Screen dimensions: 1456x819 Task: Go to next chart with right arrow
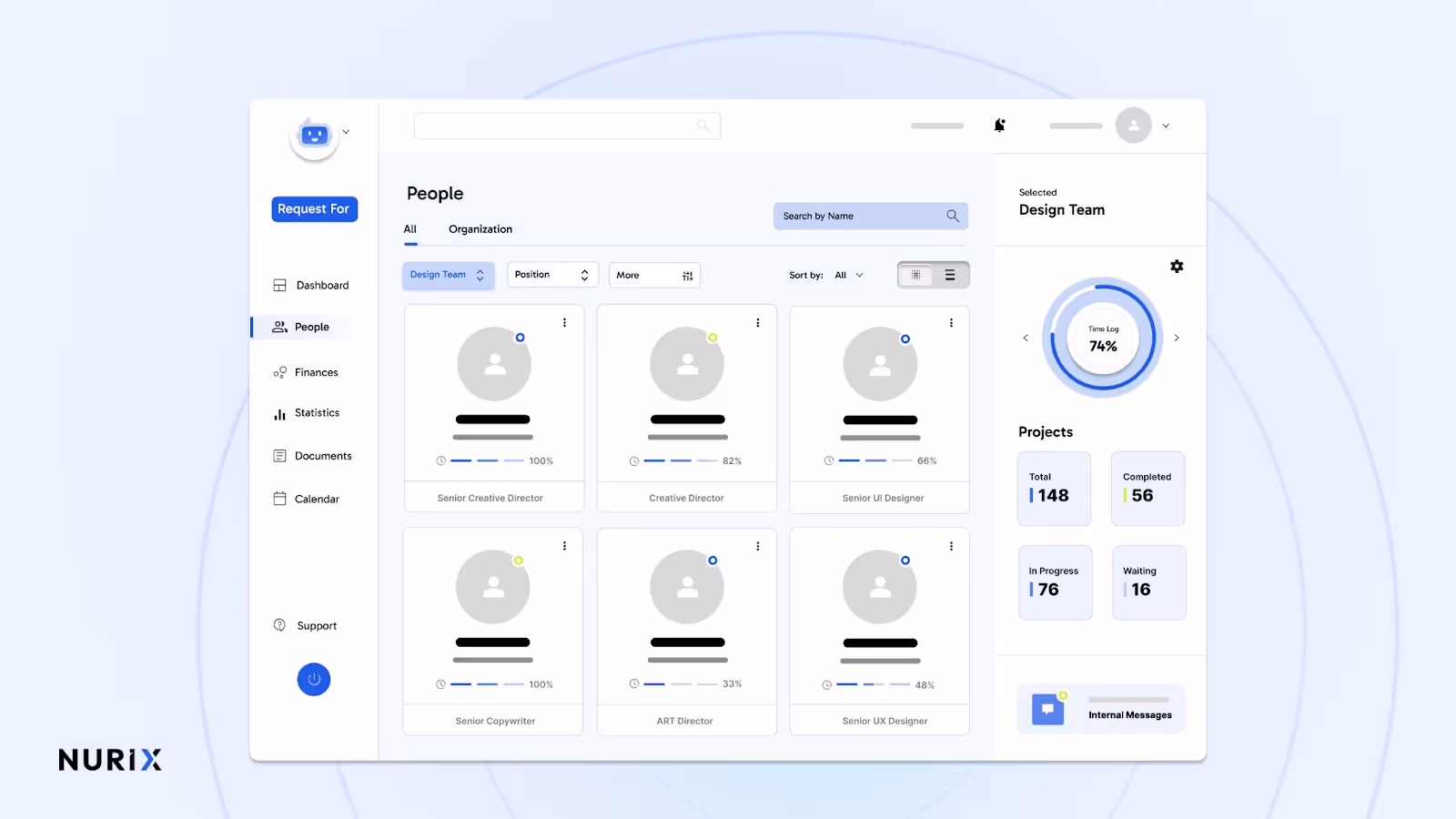[1177, 338]
